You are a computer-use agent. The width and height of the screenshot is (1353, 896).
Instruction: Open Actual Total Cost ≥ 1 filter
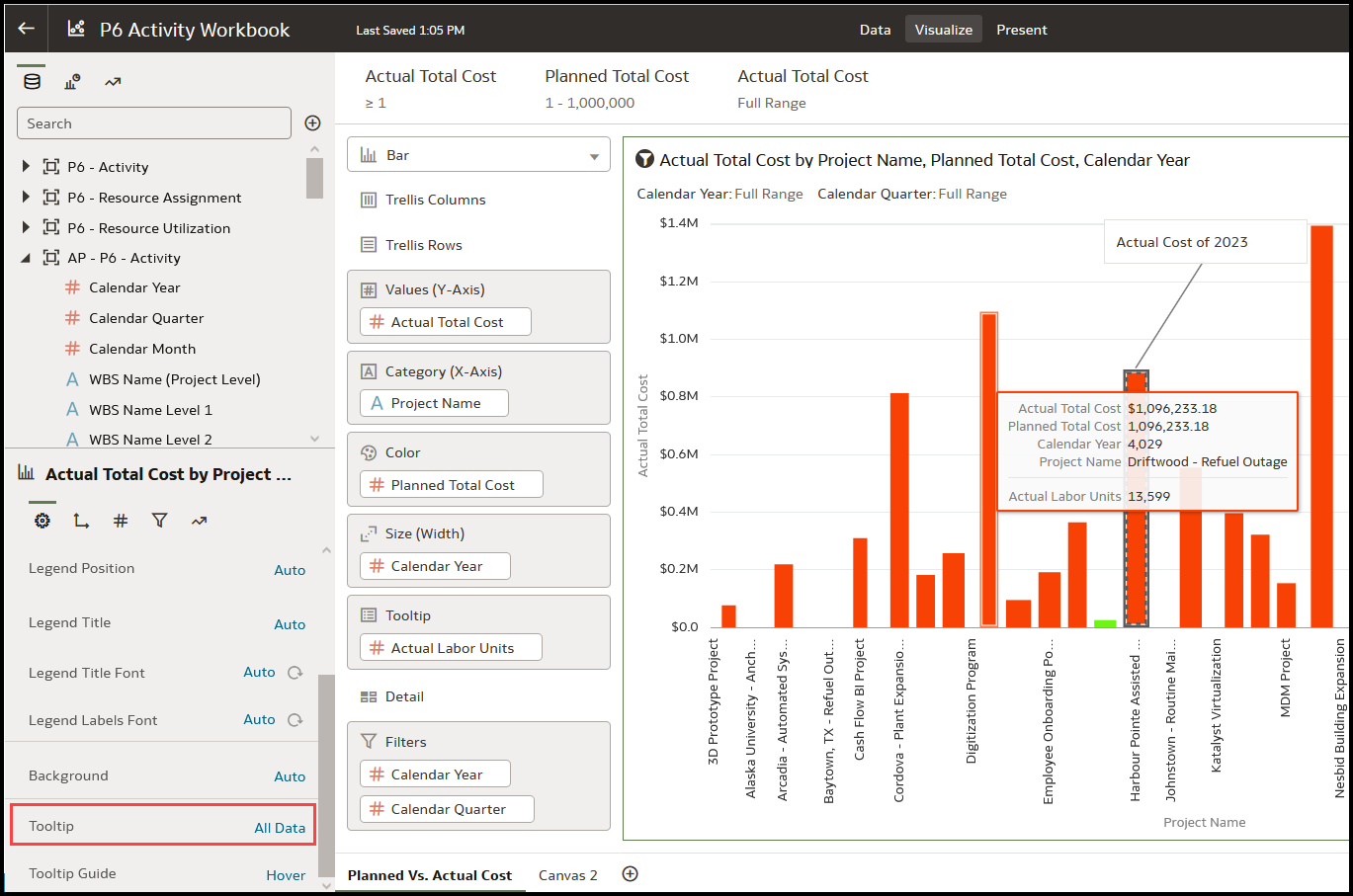click(x=431, y=88)
